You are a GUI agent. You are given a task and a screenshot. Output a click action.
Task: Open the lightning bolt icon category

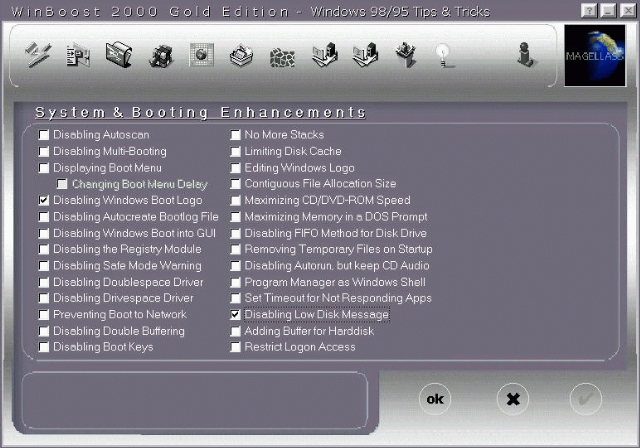pyautogui.click(x=38, y=55)
